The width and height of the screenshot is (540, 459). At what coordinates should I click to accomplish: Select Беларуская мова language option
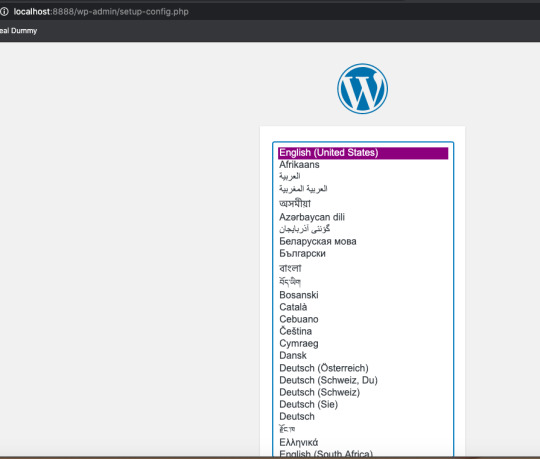point(363,241)
